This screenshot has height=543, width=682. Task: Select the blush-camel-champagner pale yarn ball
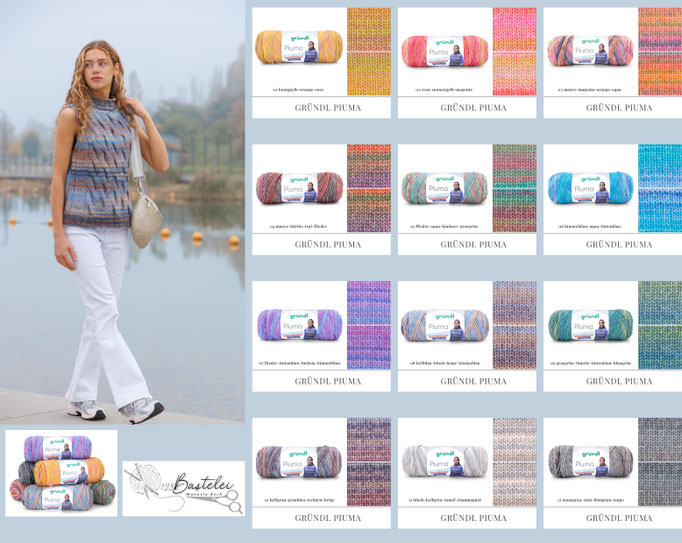click(x=445, y=462)
